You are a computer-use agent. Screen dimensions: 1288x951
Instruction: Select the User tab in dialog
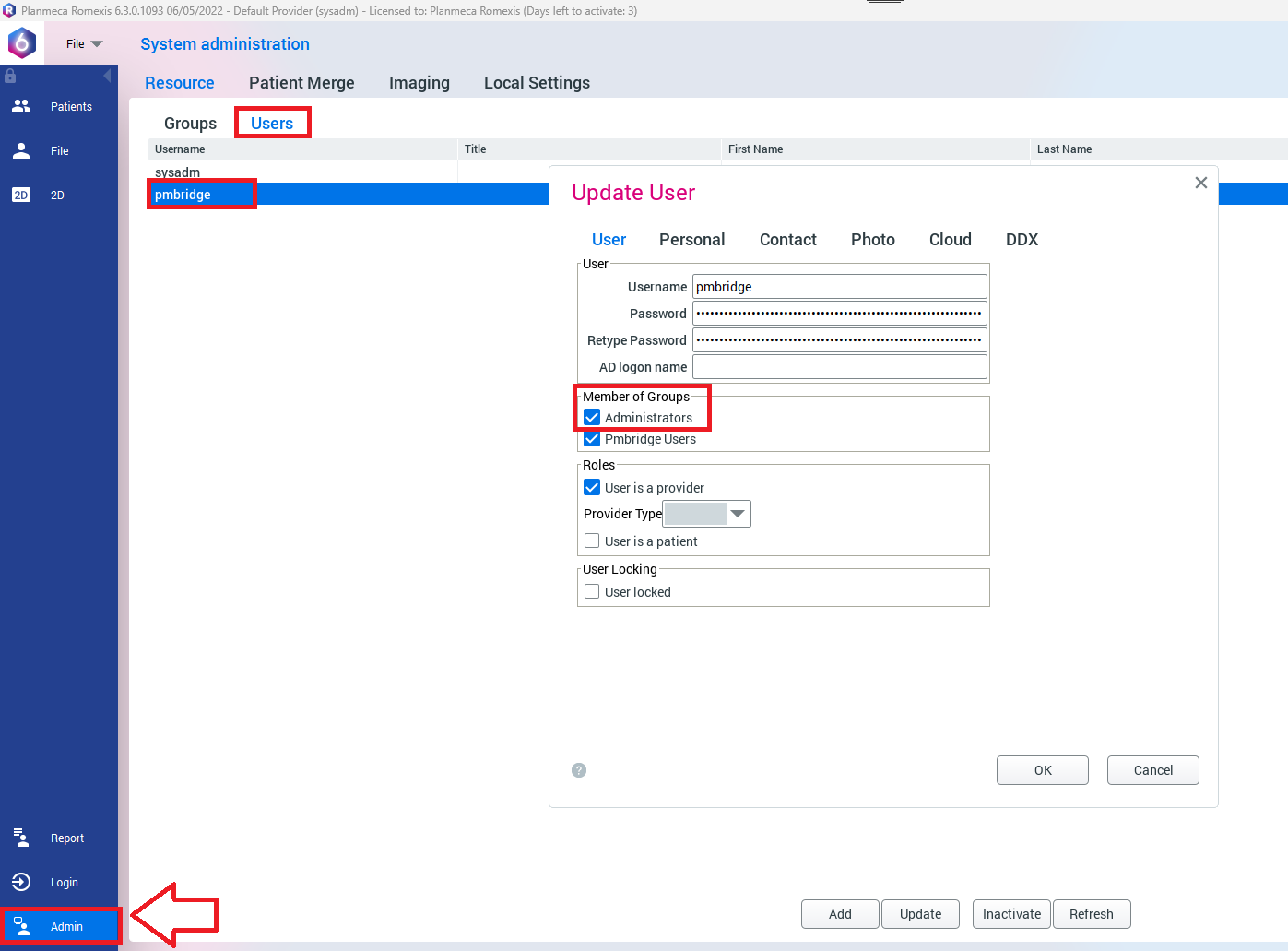click(x=609, y=240)
